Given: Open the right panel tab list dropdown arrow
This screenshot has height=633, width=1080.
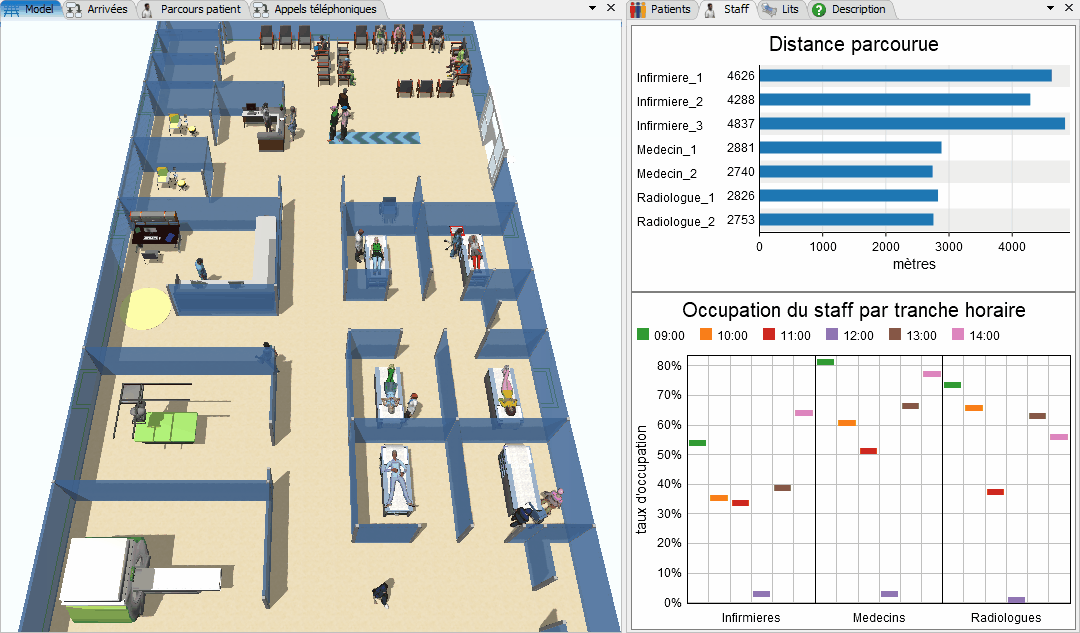Looking at the screenshot, I should (x=1050, y=7).
